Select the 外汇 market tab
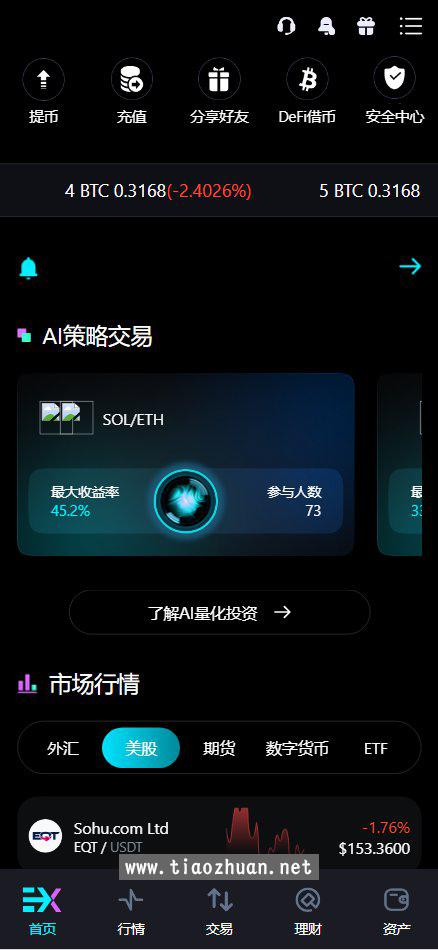The width and height of the screenshot is (438, 950). point(63,748)
